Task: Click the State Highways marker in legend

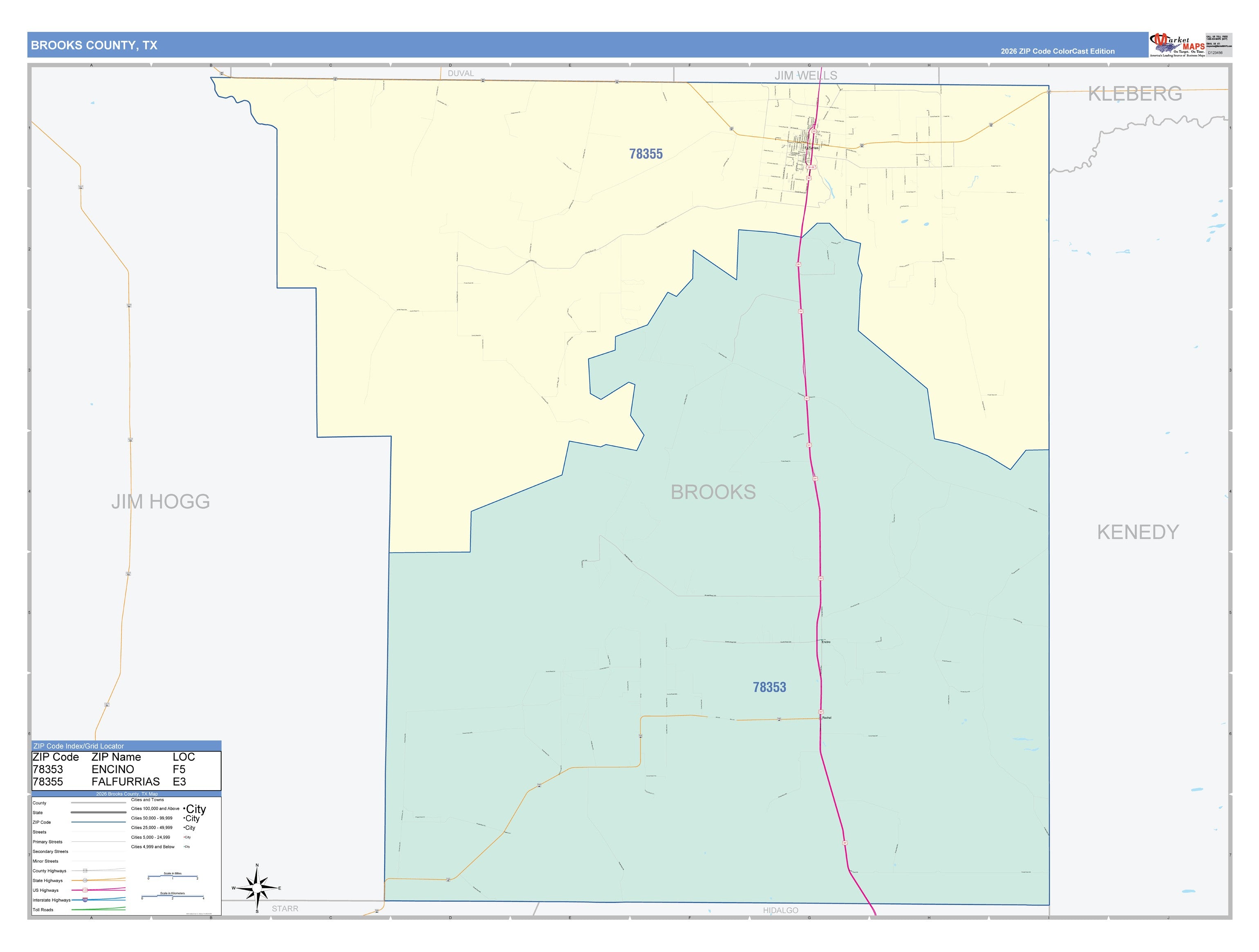Action: [x=85, y=881]
